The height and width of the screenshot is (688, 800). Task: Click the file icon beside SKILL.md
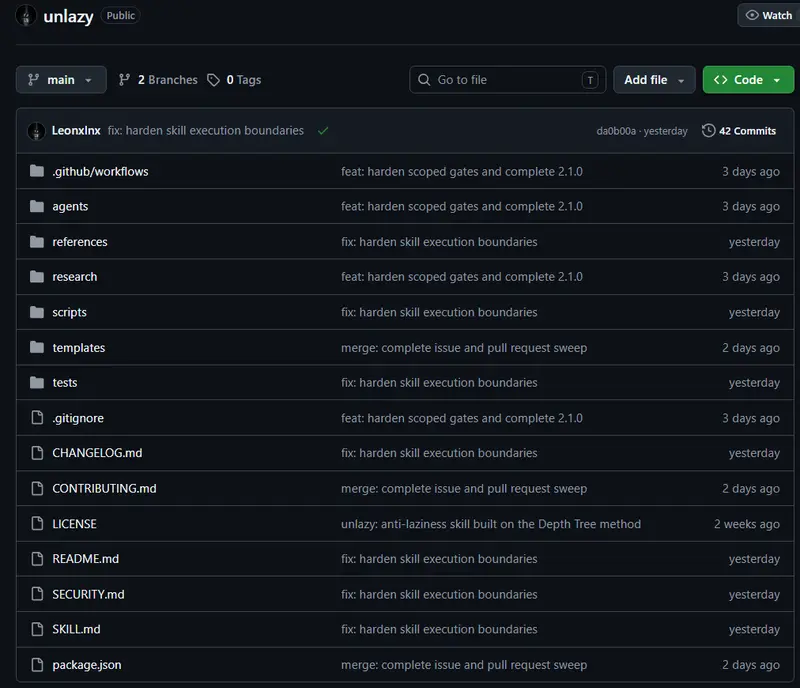tap(37, 629)
